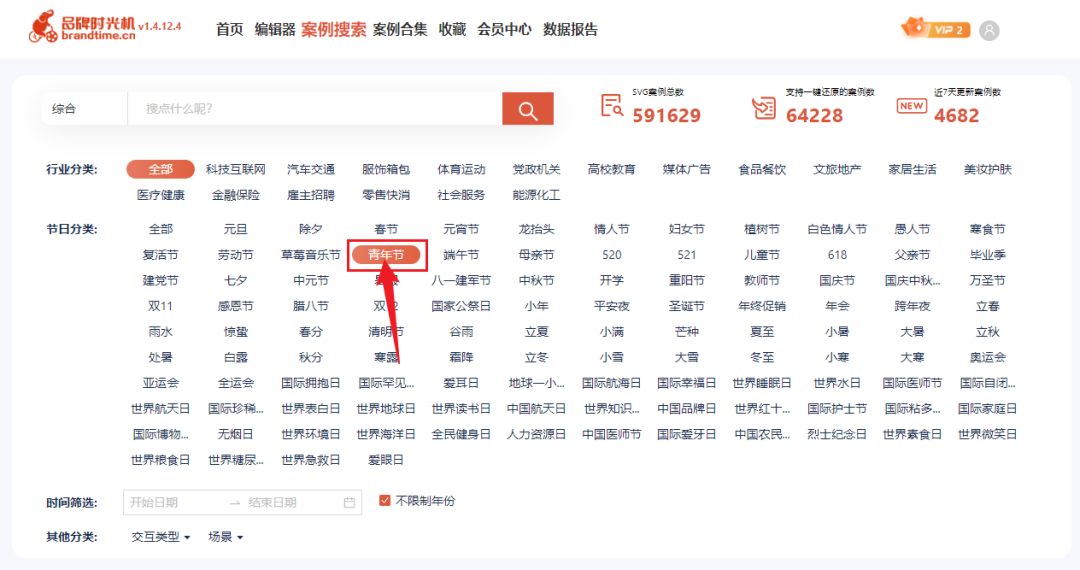Filter by the 除夕 holiday
Screen dimensions: 1080x570
coord(311,229)
